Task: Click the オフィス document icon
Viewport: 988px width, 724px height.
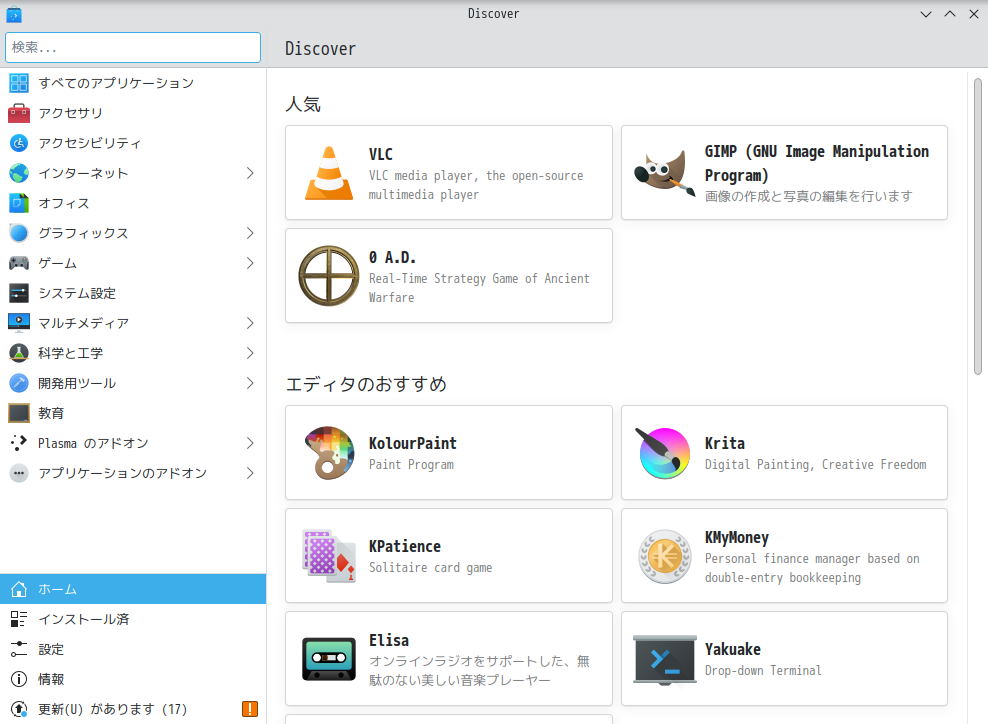Action: coord(19,204)
